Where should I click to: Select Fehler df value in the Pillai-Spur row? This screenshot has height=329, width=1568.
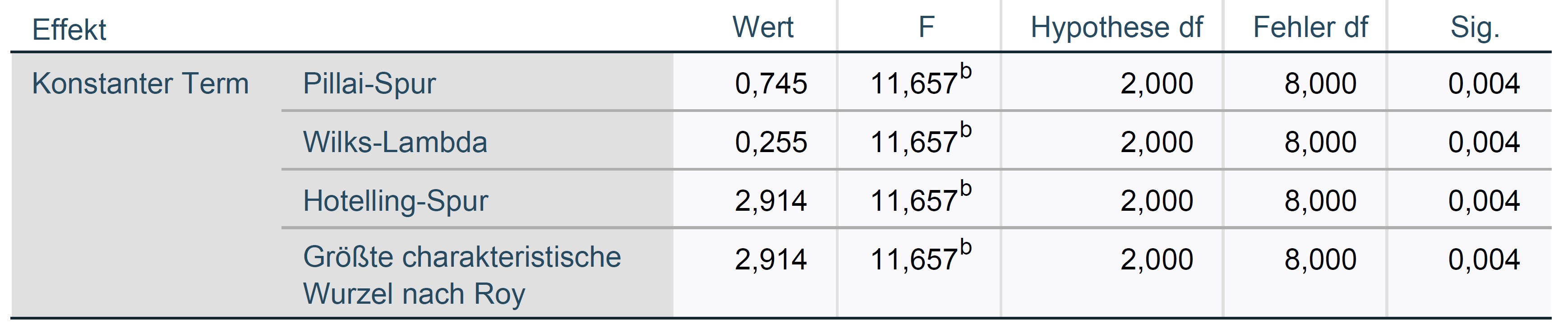(1320, 83)
